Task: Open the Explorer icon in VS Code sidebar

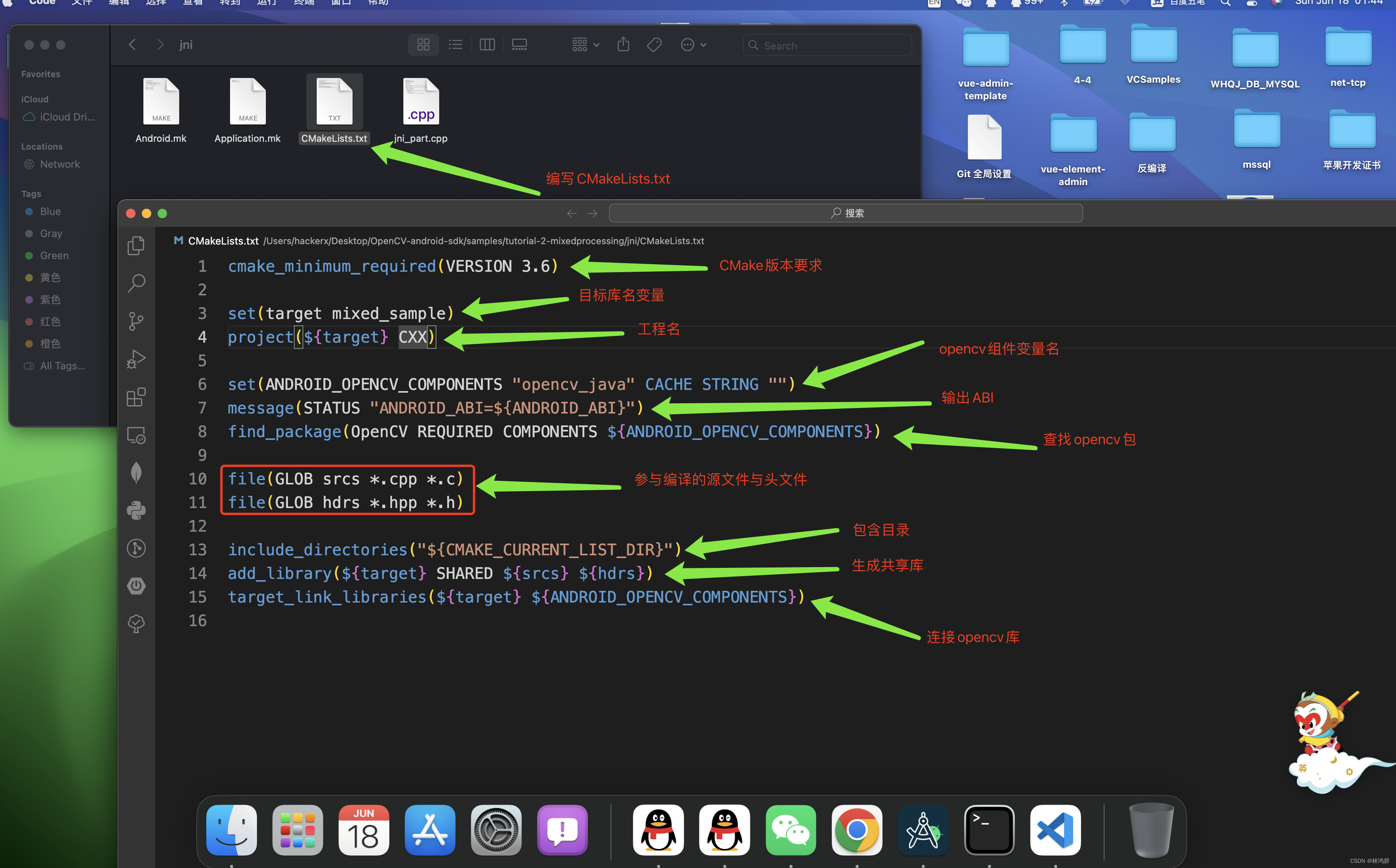Action: (x=136, y=246)
